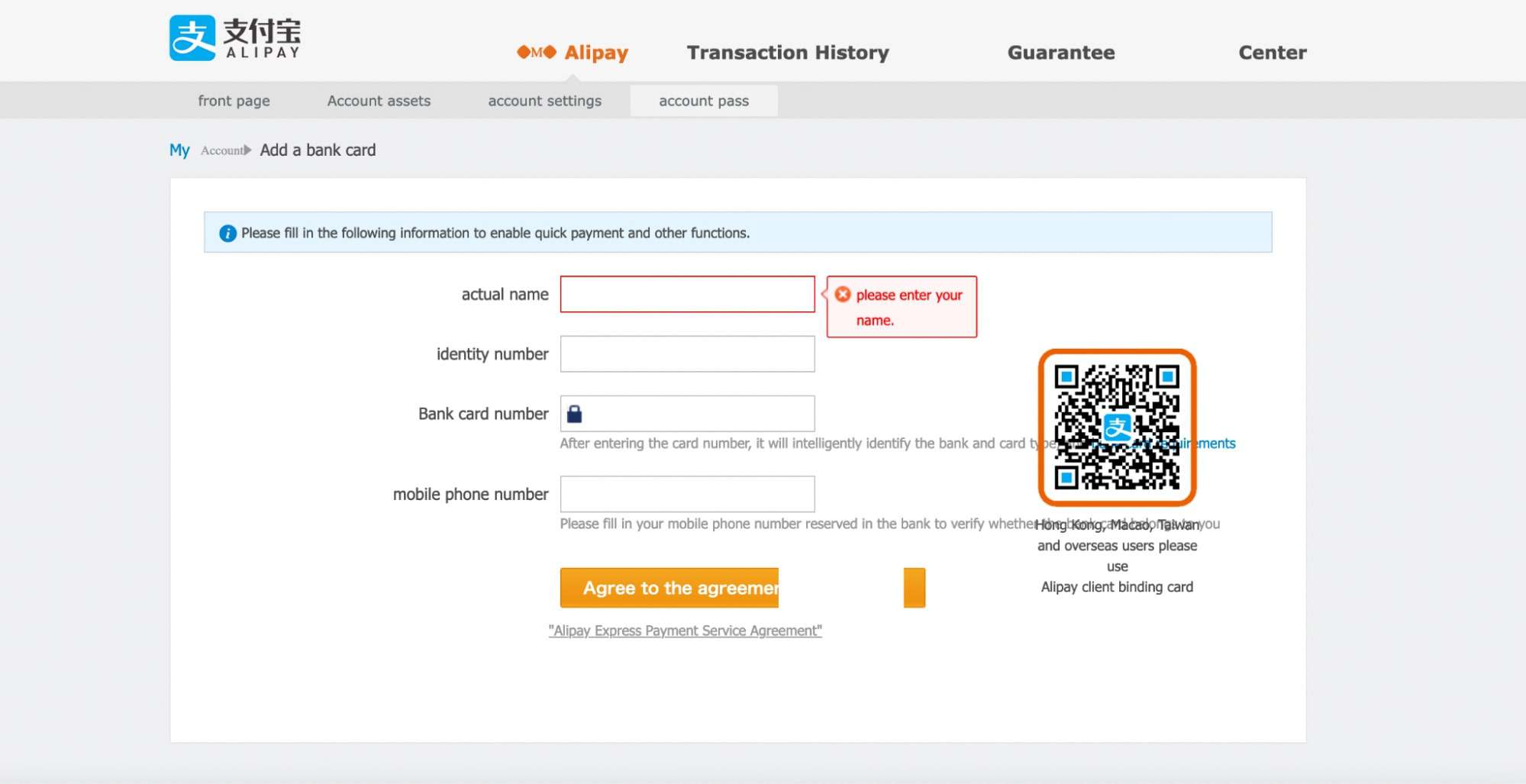Viewport: 1526px width, 784px height.
Task: Focus the mobile phone number input field
Action: pos(687,495)
